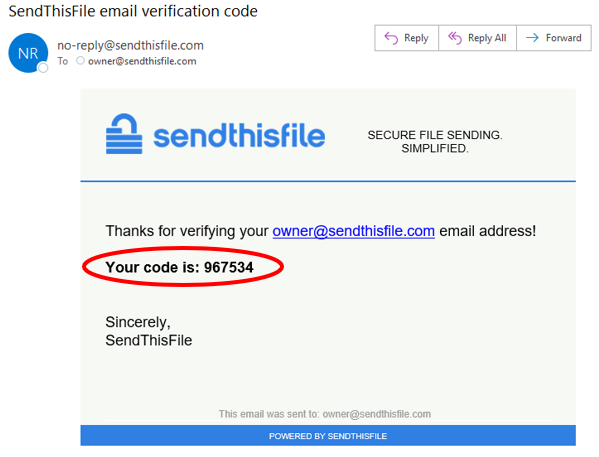The image size is (599, 457).
Task: Click the Reply button
Action: (406, 38)
